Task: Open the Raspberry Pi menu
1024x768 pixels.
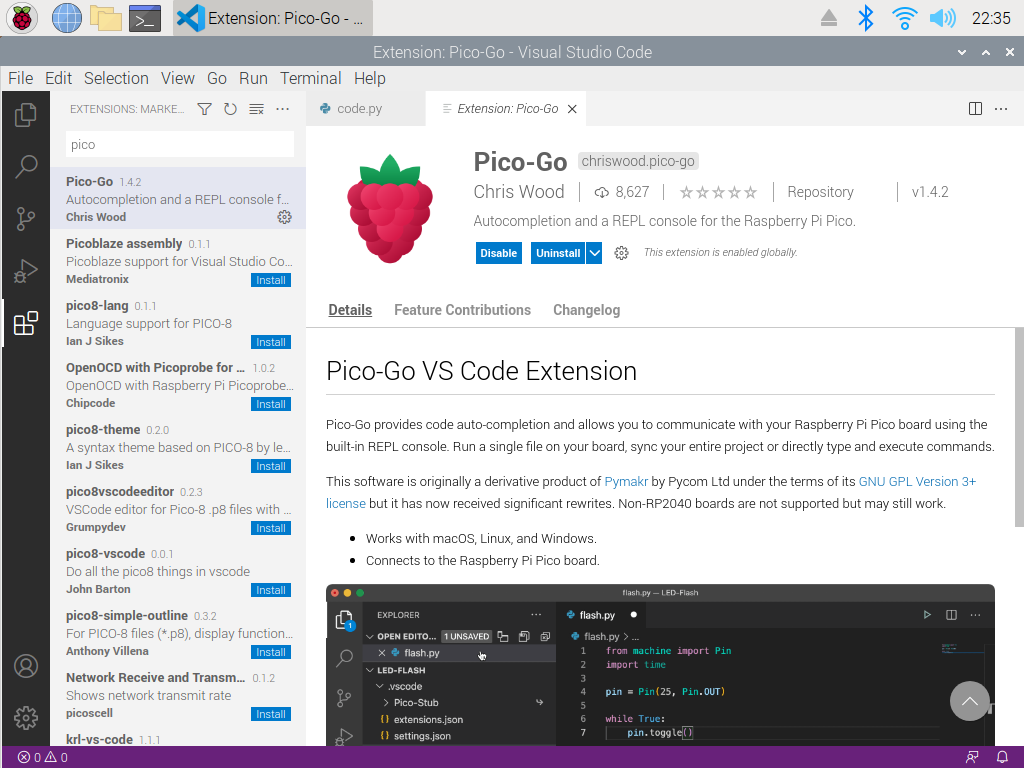Action: point(22,18)
